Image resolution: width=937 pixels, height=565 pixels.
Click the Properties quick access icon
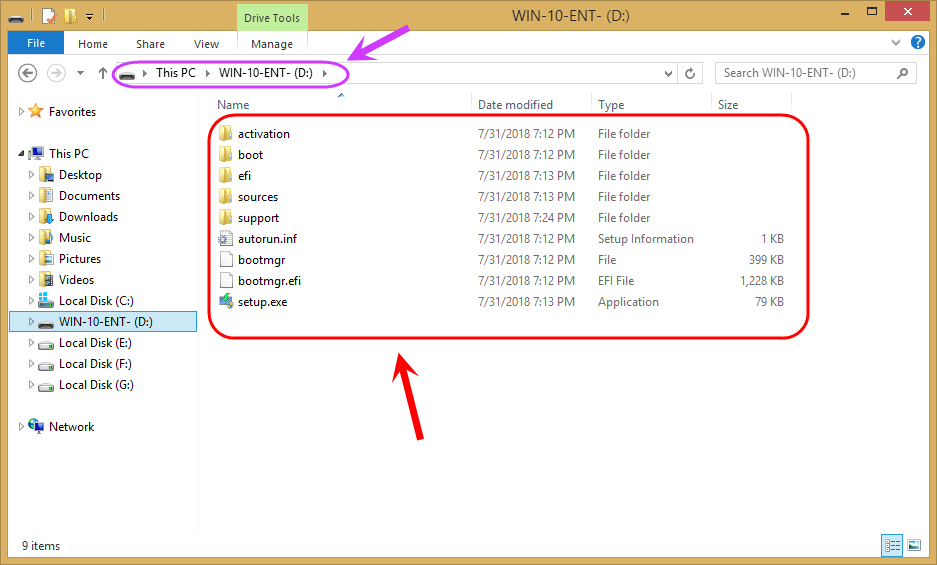tap(50, 16)
